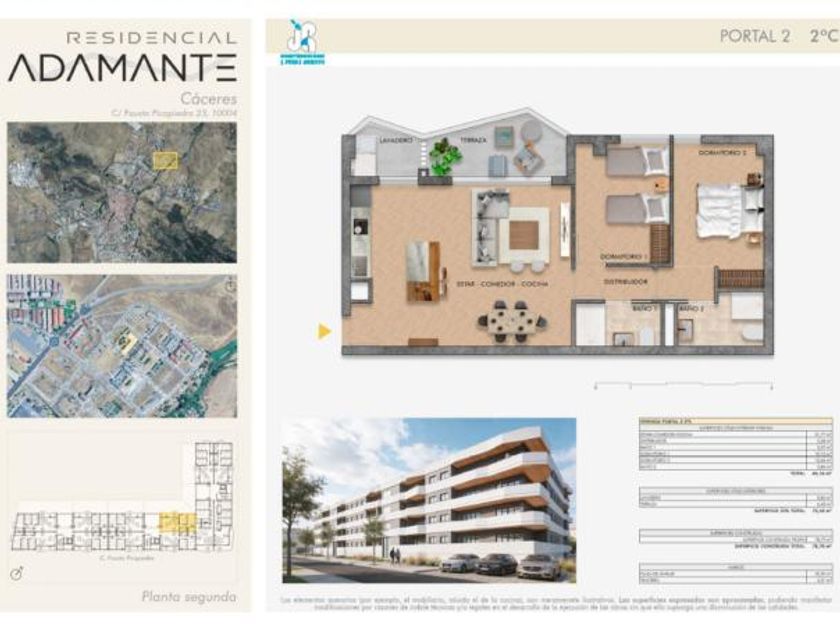This screenshot has height=630, width=840.
Task: Select the yellow highlighted plot on the satellite map
Action: pos(165,161)
